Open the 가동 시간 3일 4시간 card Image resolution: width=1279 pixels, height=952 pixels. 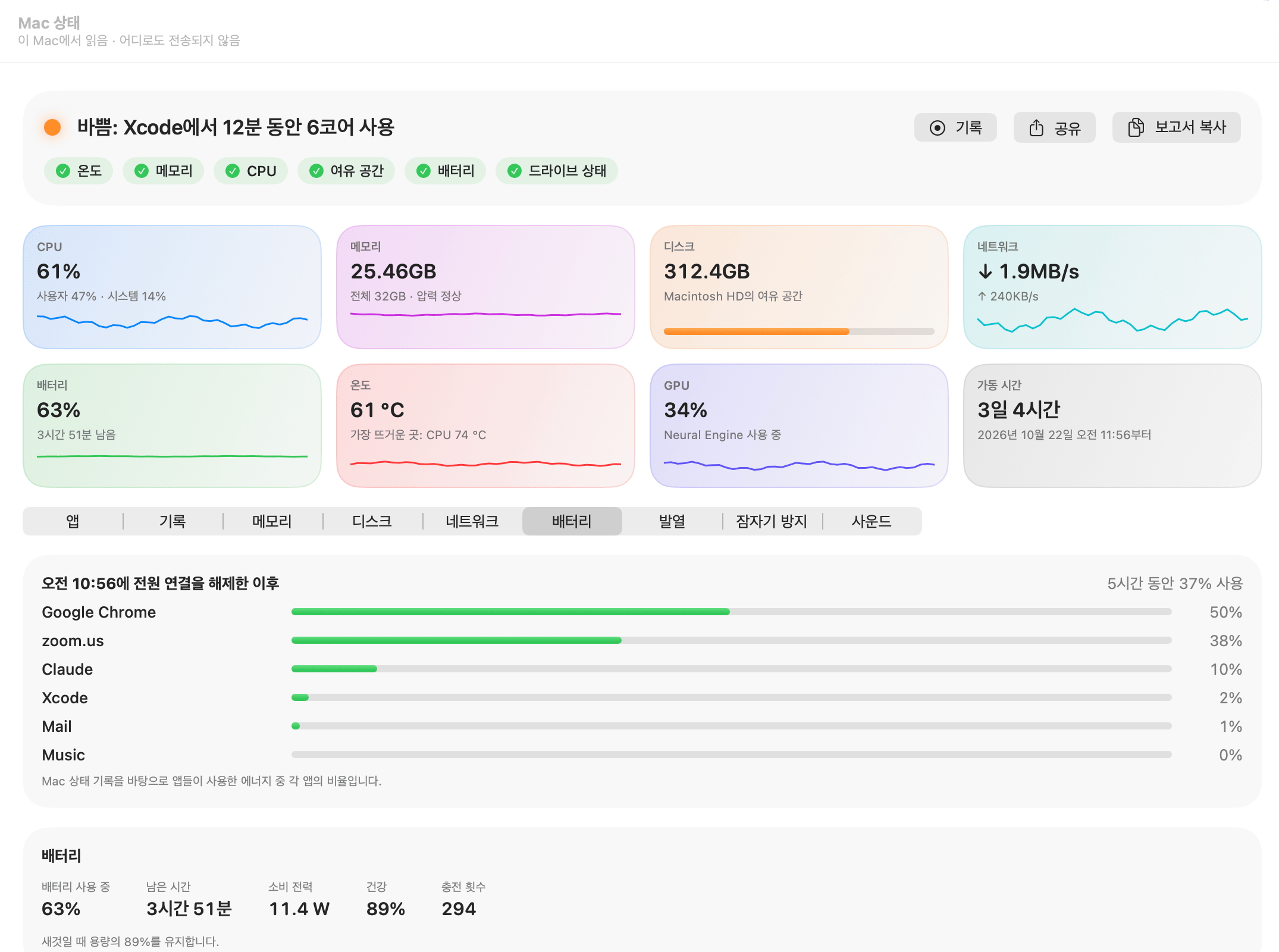pyautogui.click(x=1112, y=425)
